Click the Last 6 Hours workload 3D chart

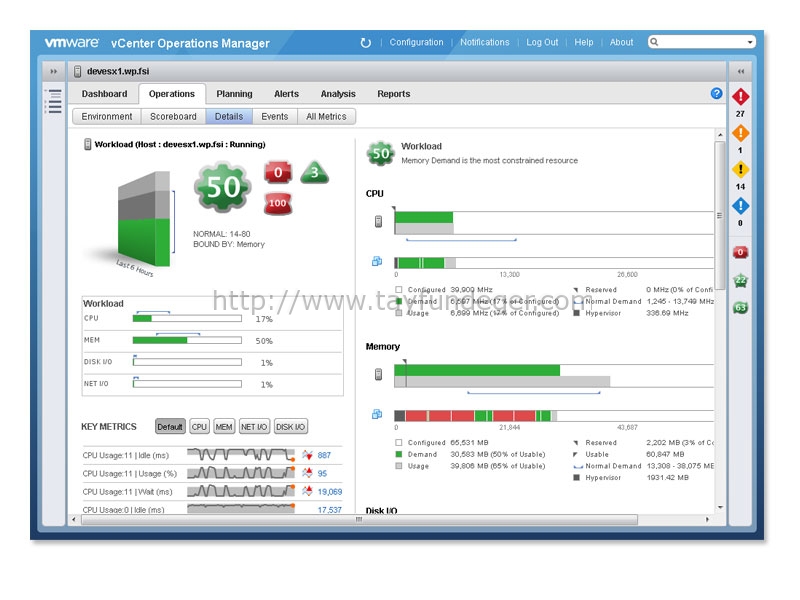coord(144,219)
